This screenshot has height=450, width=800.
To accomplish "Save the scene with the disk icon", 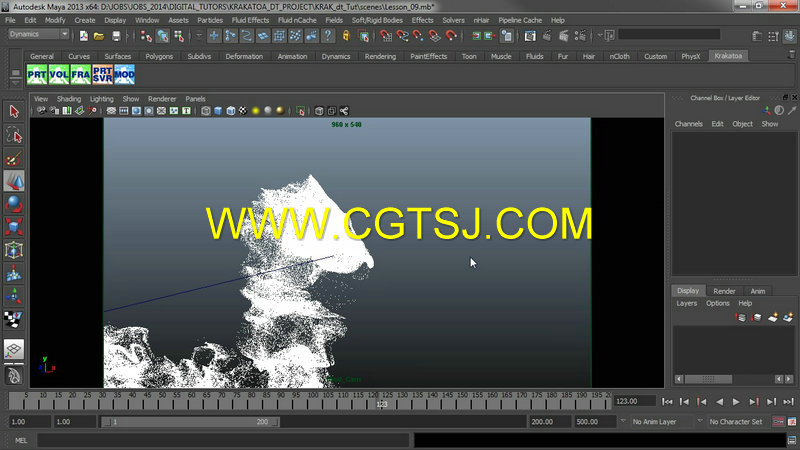I will 116,36.
